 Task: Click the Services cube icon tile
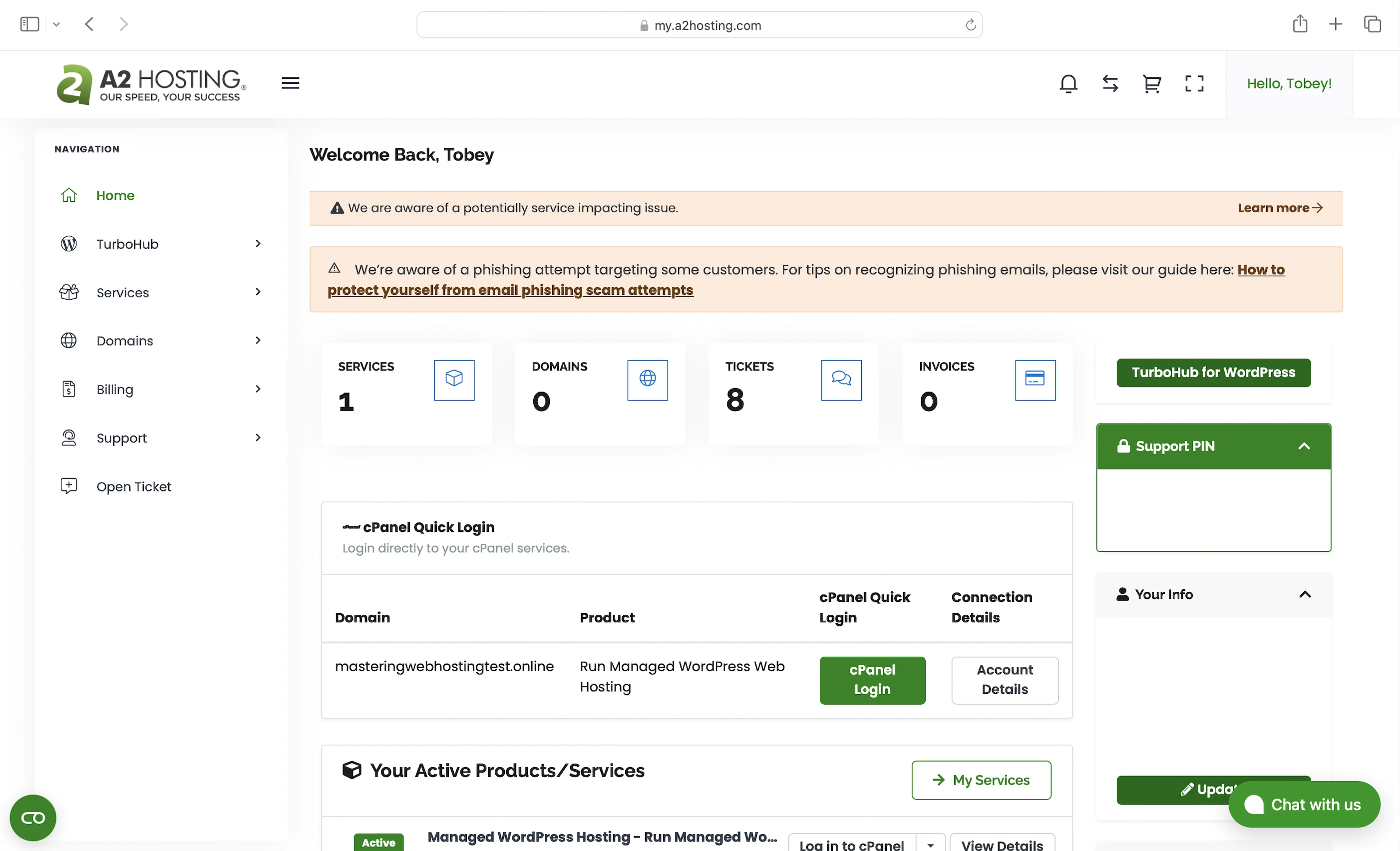click(x=453, y=380)
